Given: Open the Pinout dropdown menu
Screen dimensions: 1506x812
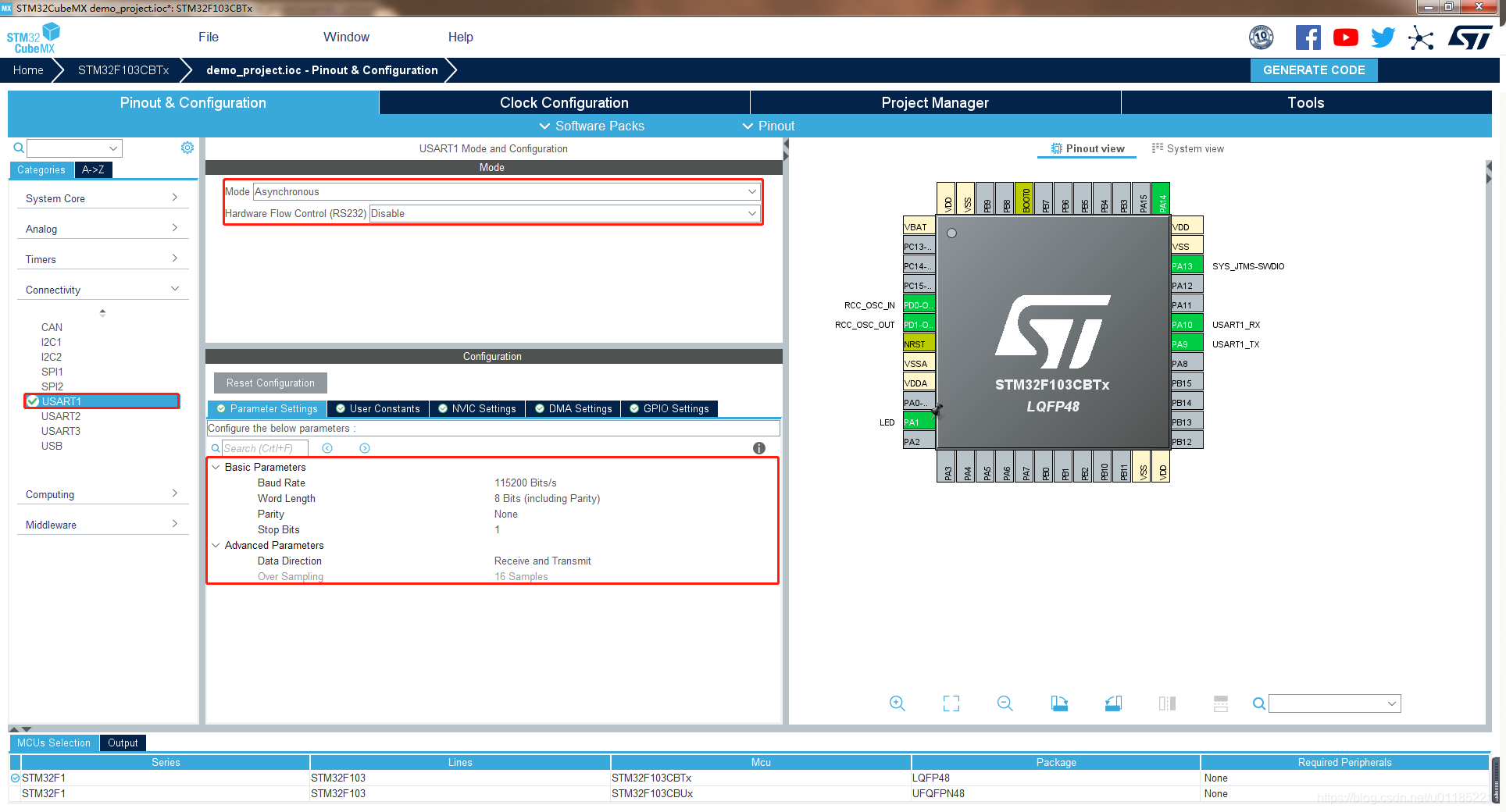Looking at the screenshot, I should pyautogui.click(x=768, y=126).
